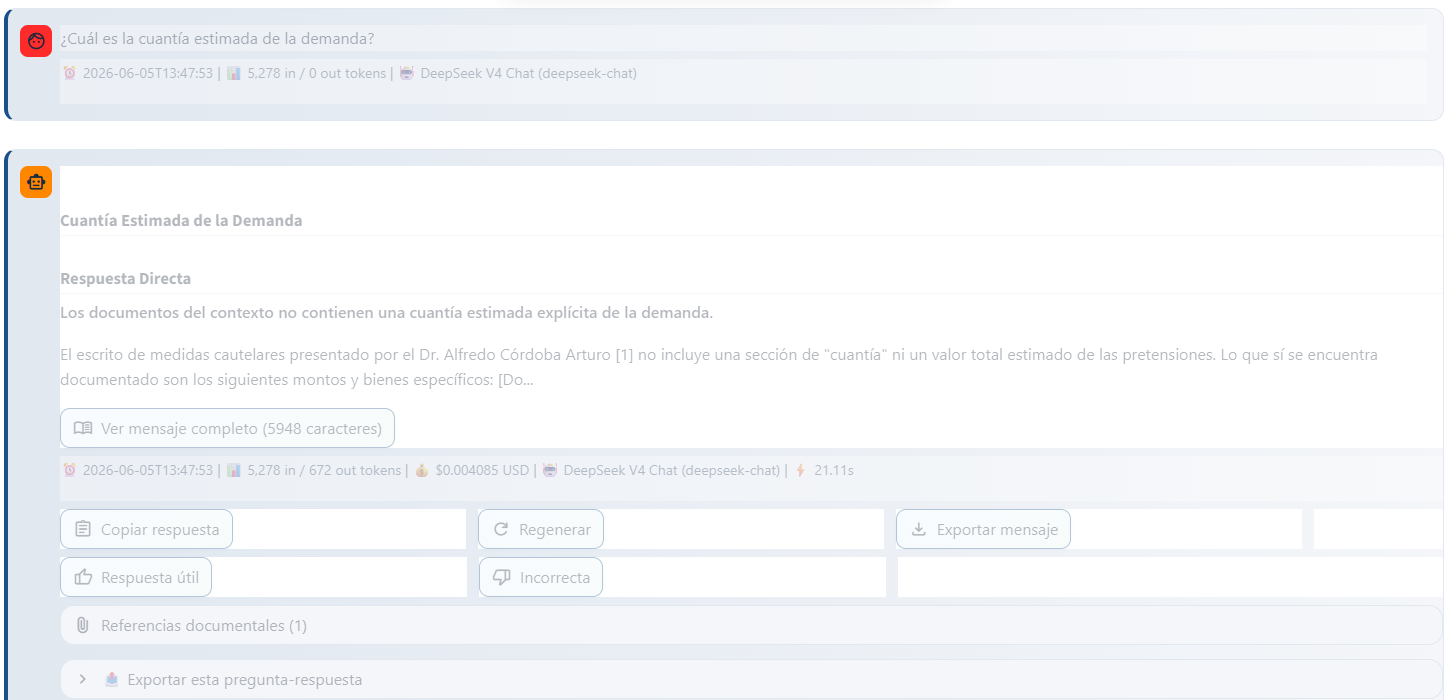Click the money bag cost icon
The image size is (1448, 700).
tap(422, 470)
